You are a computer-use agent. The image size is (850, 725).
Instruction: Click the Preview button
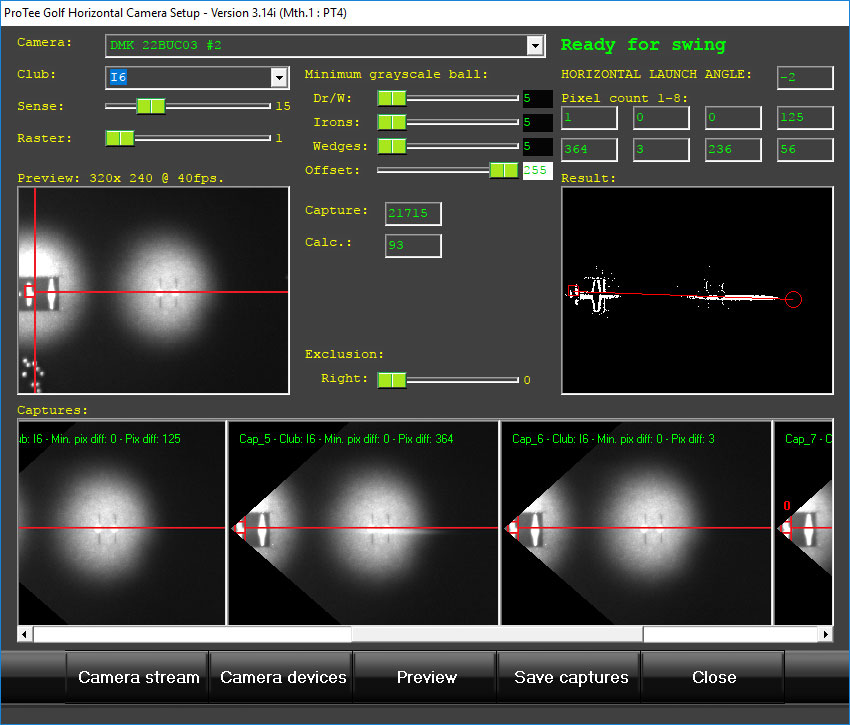click(x=426, y=677)
